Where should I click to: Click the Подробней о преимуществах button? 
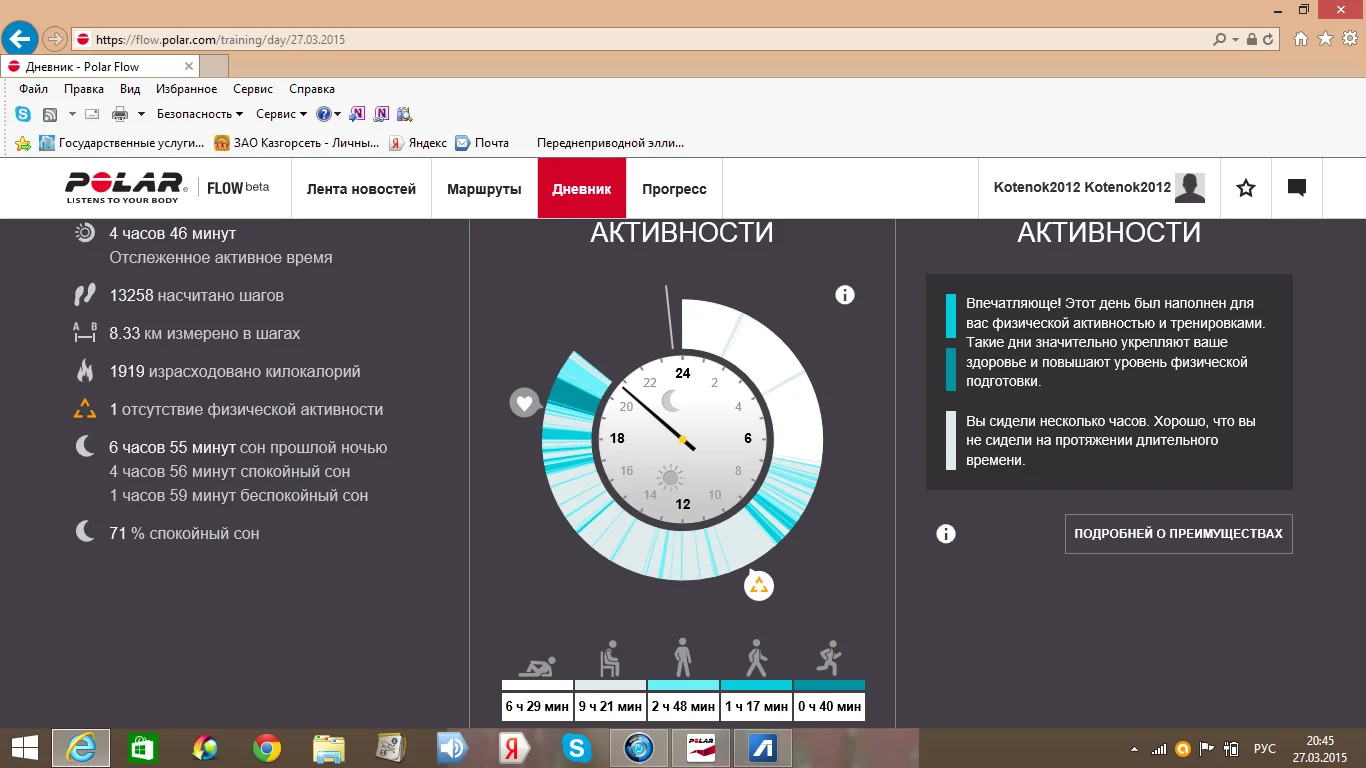pyautogui.click(x=1178, y=534)
